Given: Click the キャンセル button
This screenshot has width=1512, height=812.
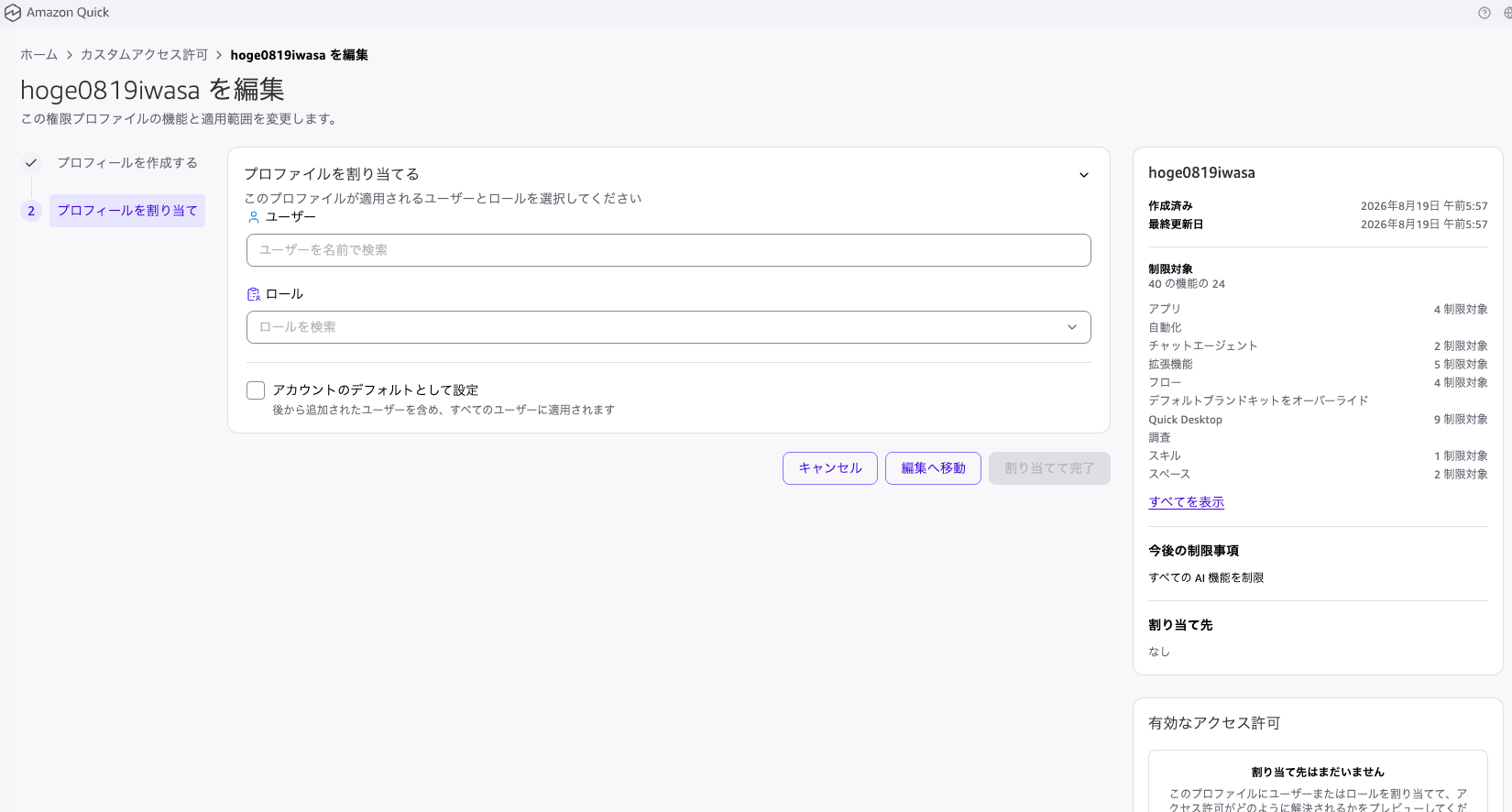Looking at the screenshot, I should [x=830, y=468].
